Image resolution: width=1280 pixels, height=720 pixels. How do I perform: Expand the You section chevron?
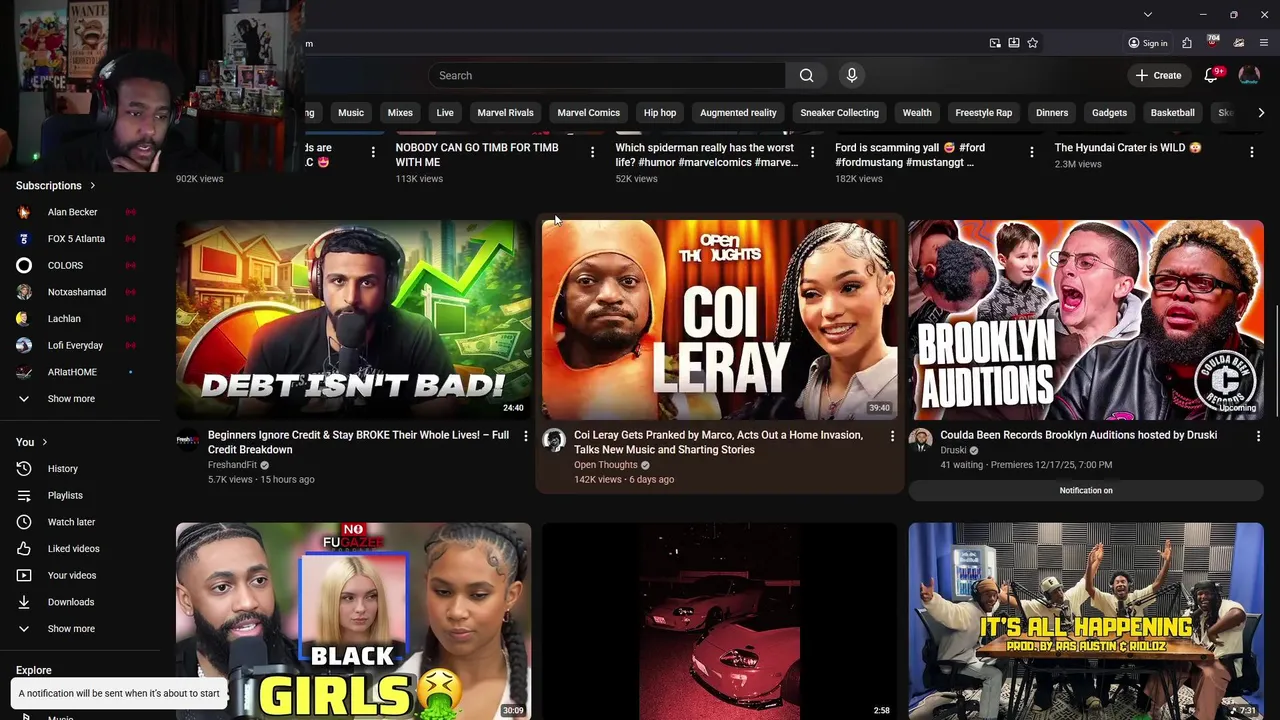tap(44, 442)
